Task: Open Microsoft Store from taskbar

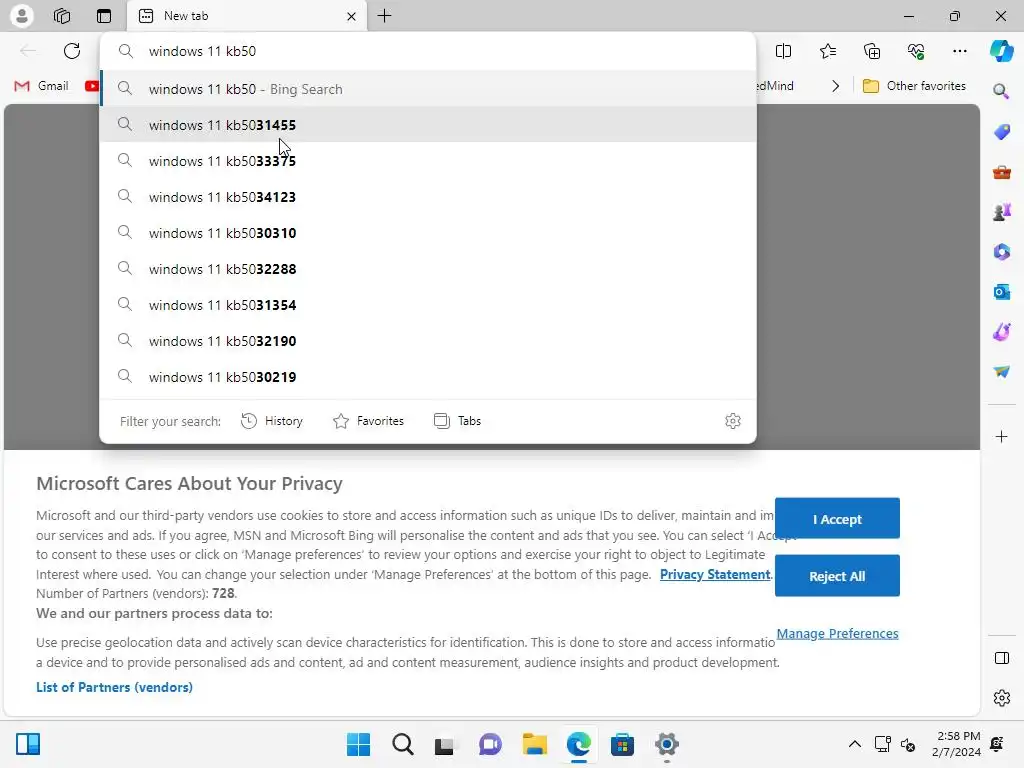Action: pyautogui.click(x=622, y=744)
